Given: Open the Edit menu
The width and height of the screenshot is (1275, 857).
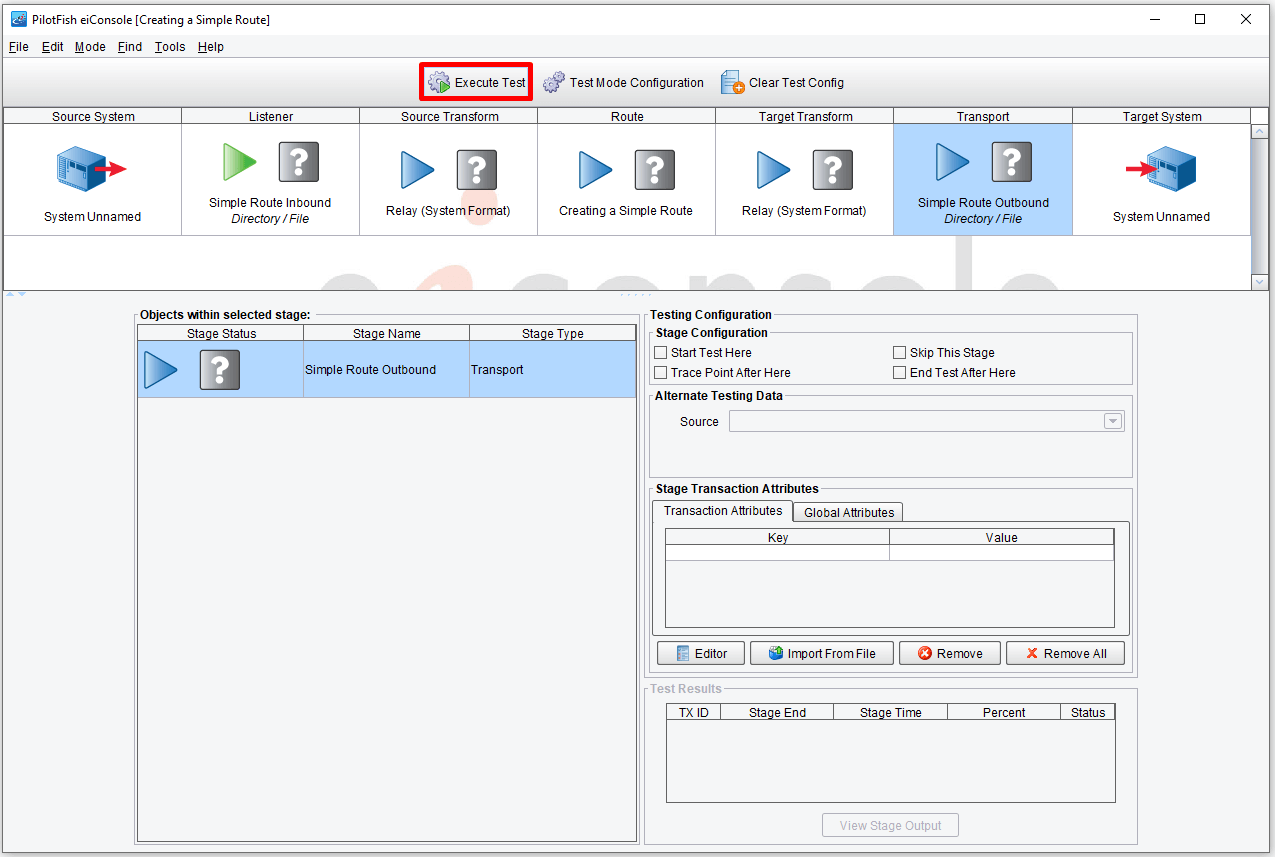Looking at the screenshot, I should click(x=52, y=47).
